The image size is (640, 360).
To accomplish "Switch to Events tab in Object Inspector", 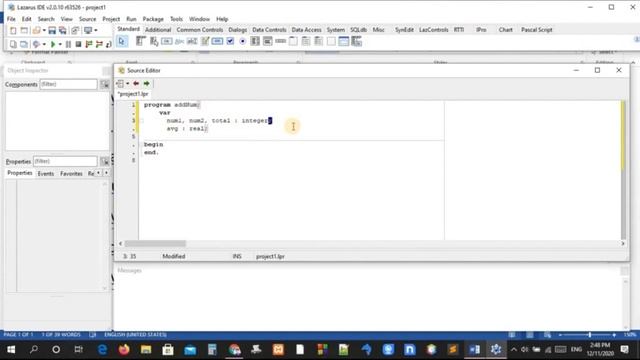I will point(46,173).
